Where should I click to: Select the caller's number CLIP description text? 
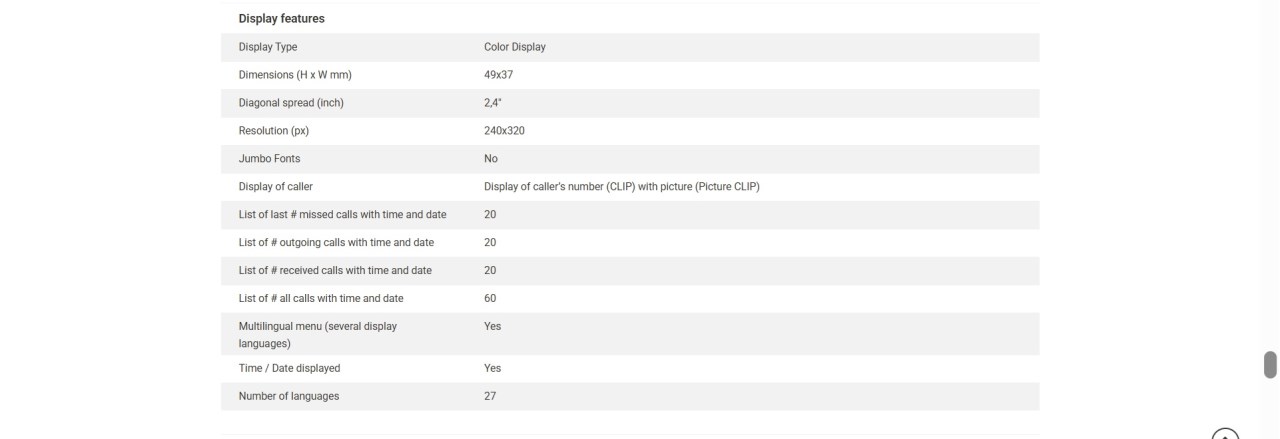pos(622,187)
